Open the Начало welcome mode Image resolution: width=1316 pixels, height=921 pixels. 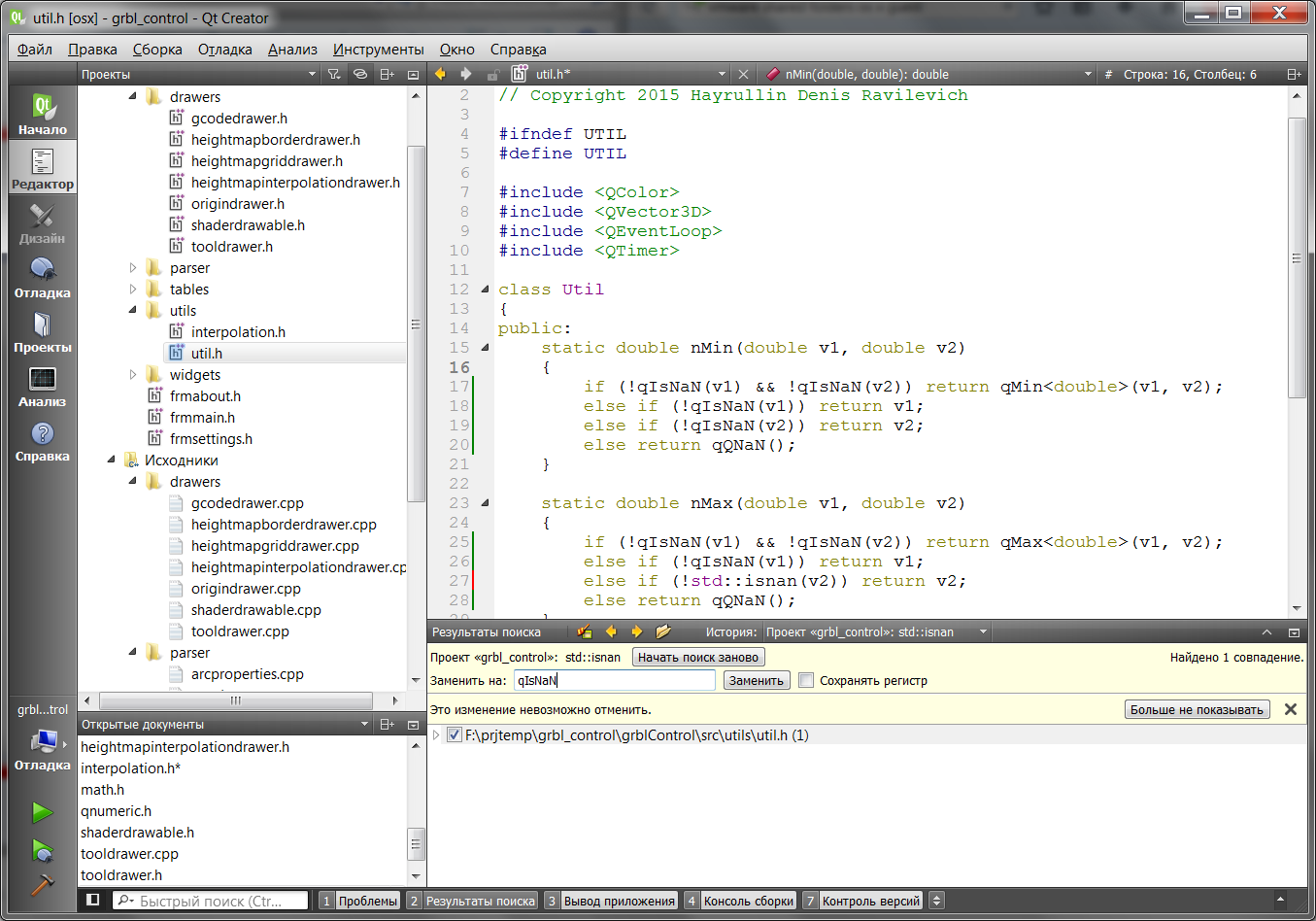(x=43, y=115)
